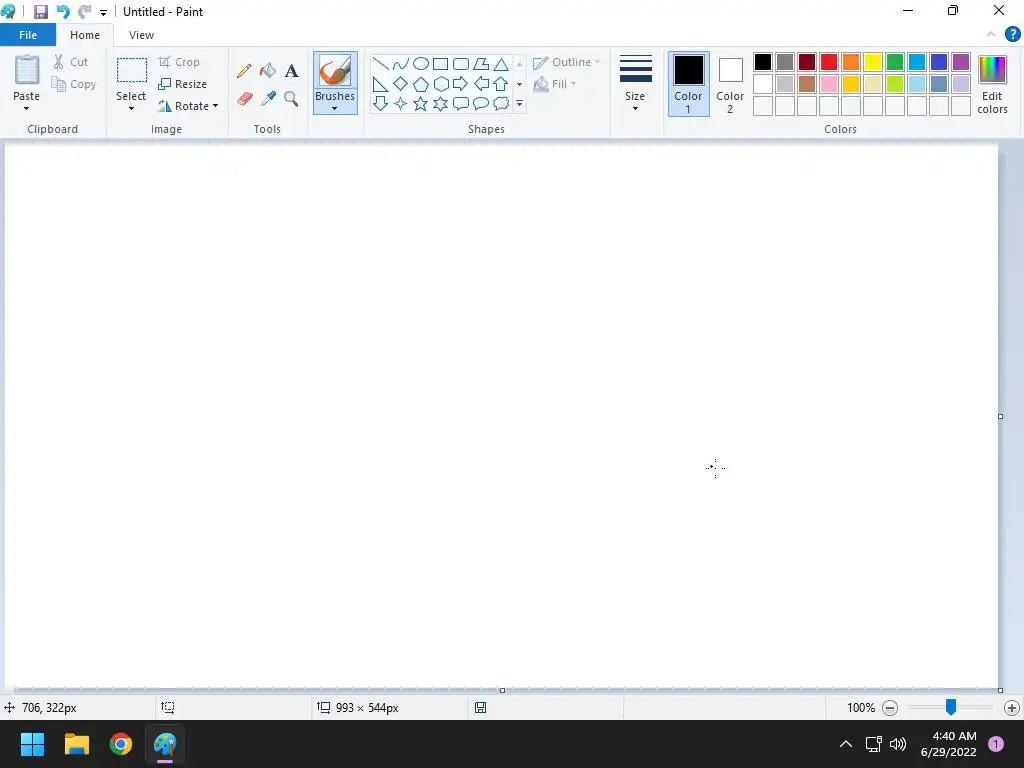Click the Resize button
The image size is (1024, 768).
click(x=183, y=84)
